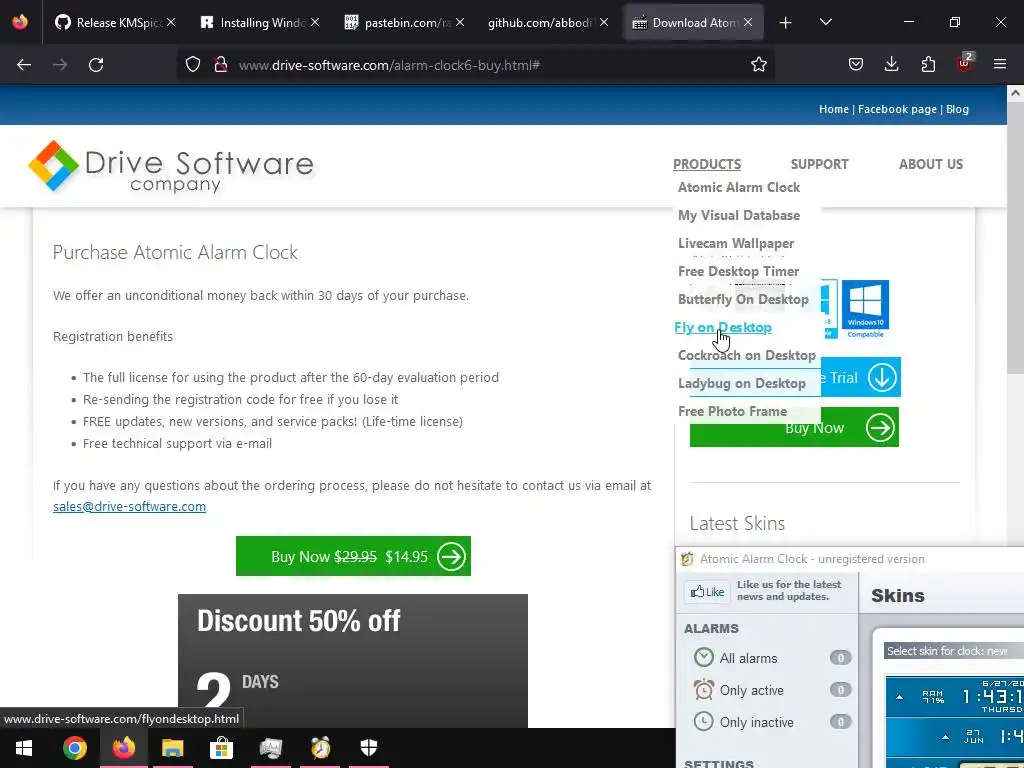Click the sidebar green Buy Now button
Viewport: 1024px width, 768px height.
pos(794,428)
